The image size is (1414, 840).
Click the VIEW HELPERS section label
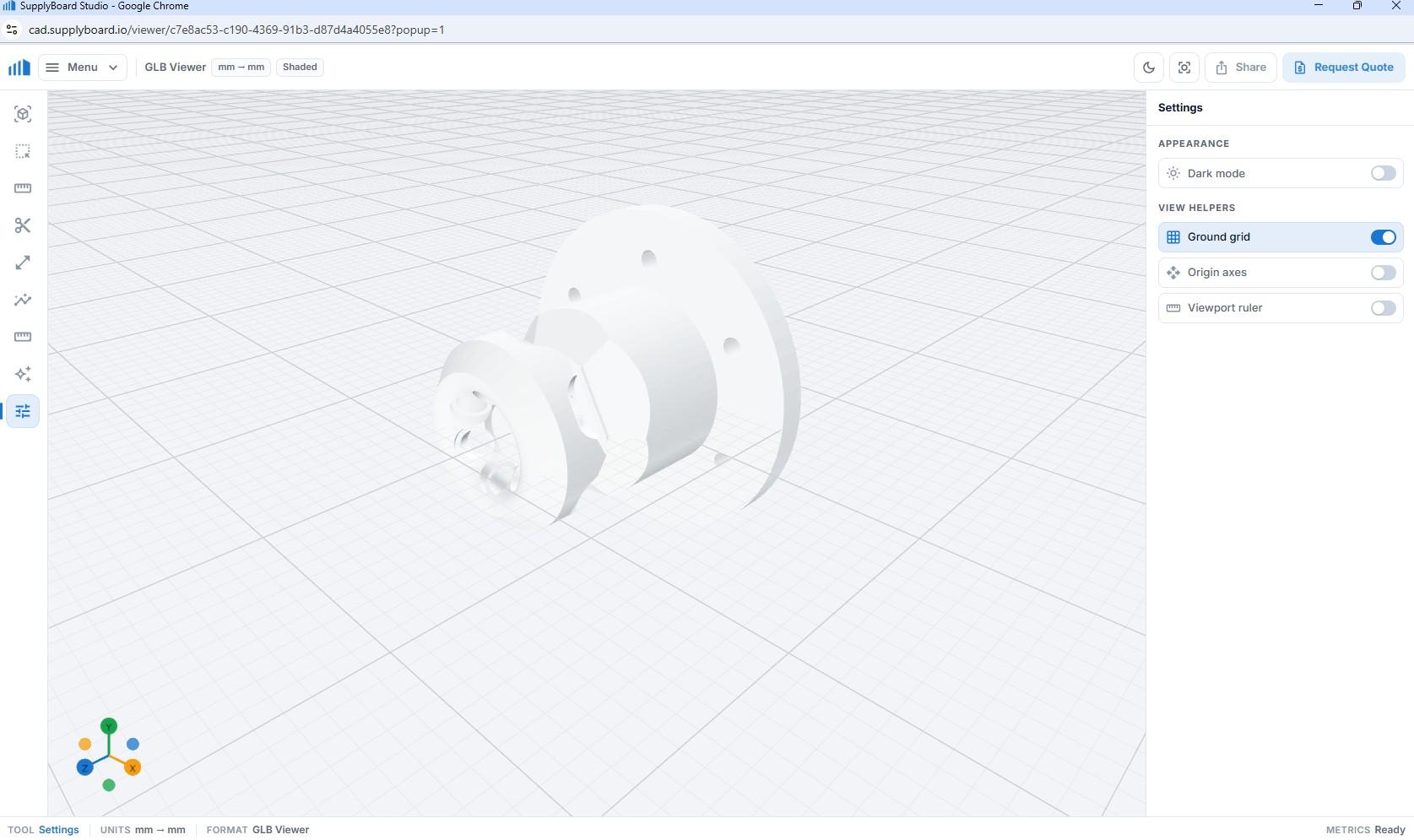coord(1196,208)
